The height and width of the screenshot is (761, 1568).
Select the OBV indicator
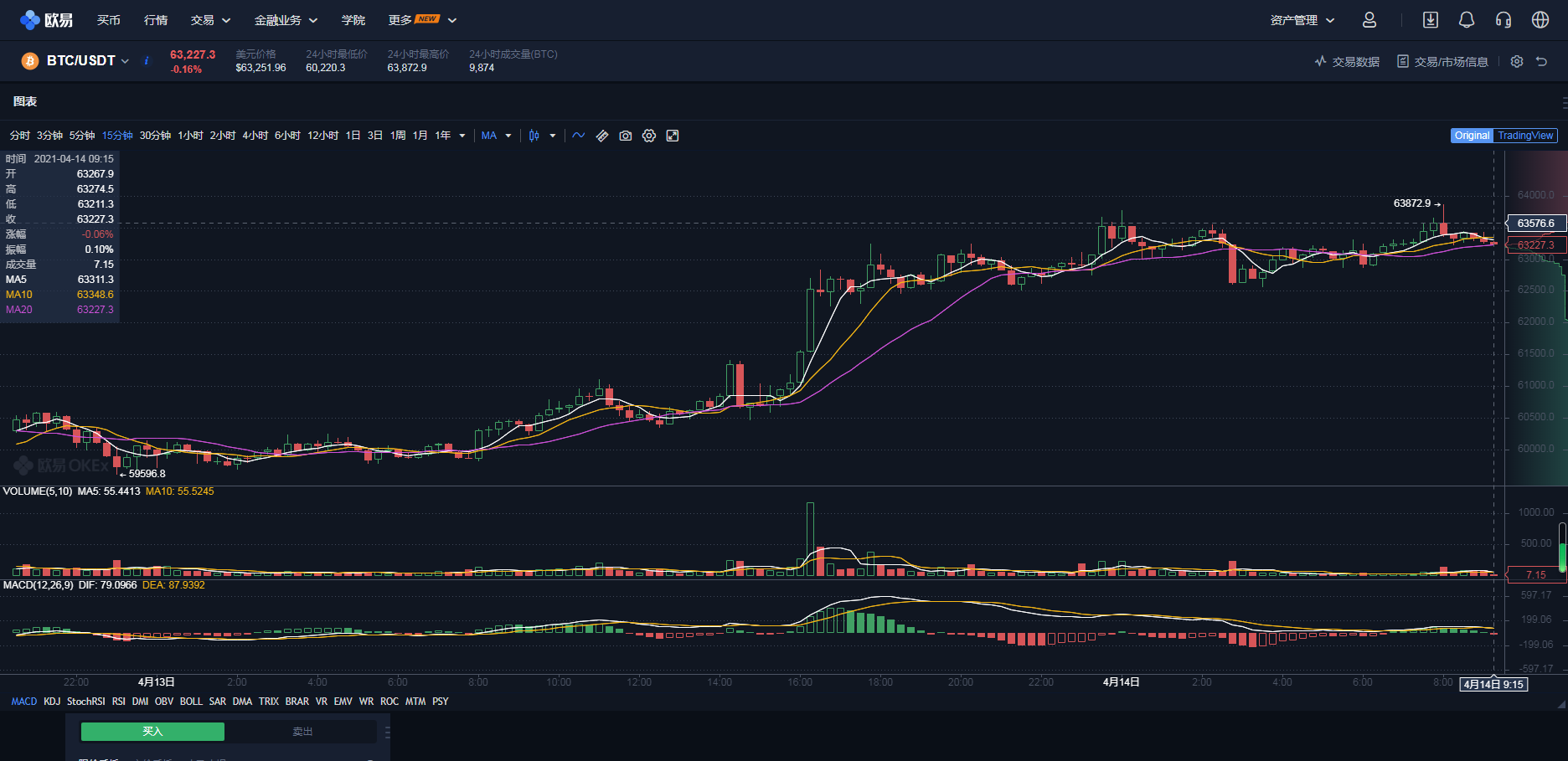point(164,702)
